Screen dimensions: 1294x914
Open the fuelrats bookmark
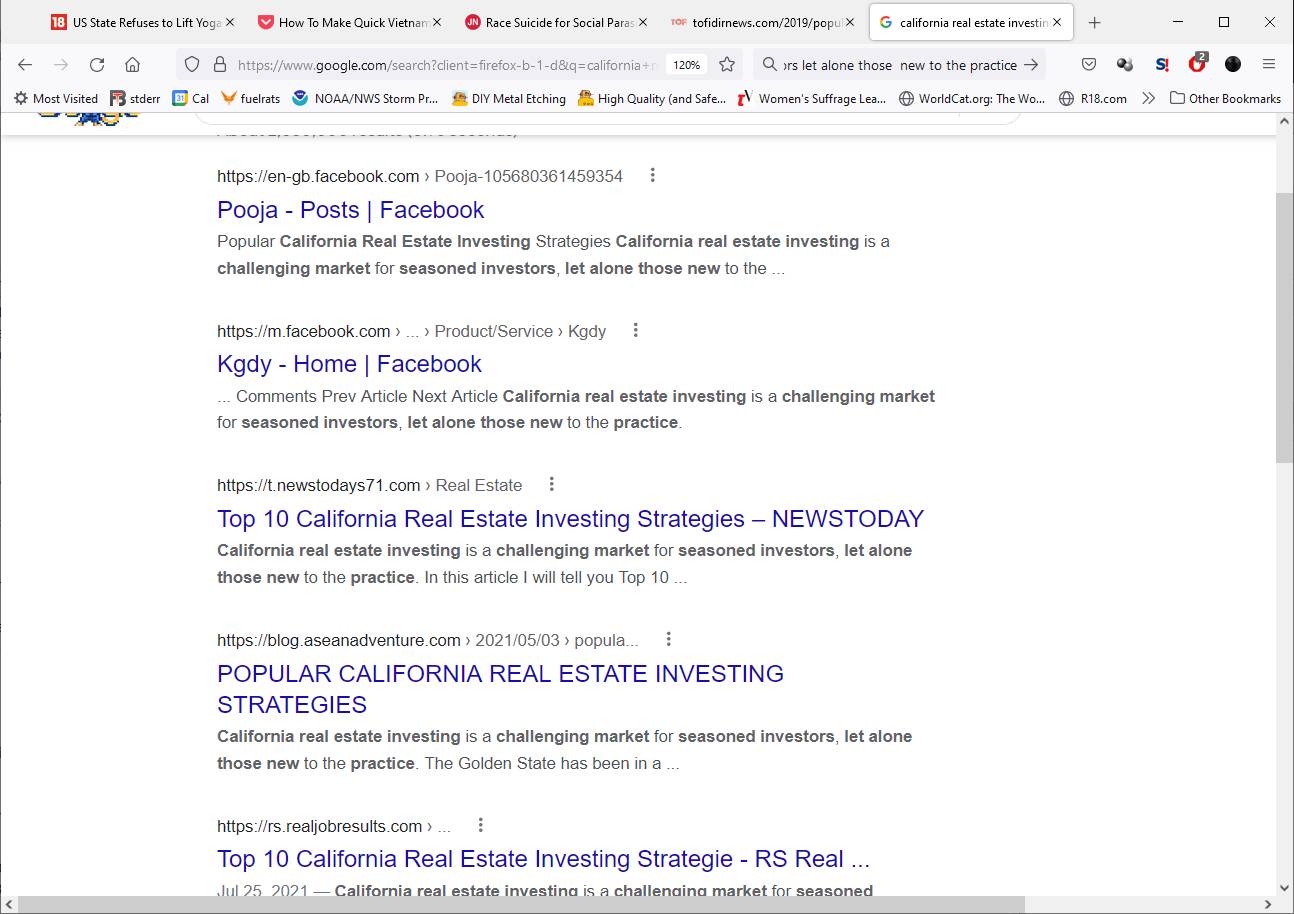251,98
